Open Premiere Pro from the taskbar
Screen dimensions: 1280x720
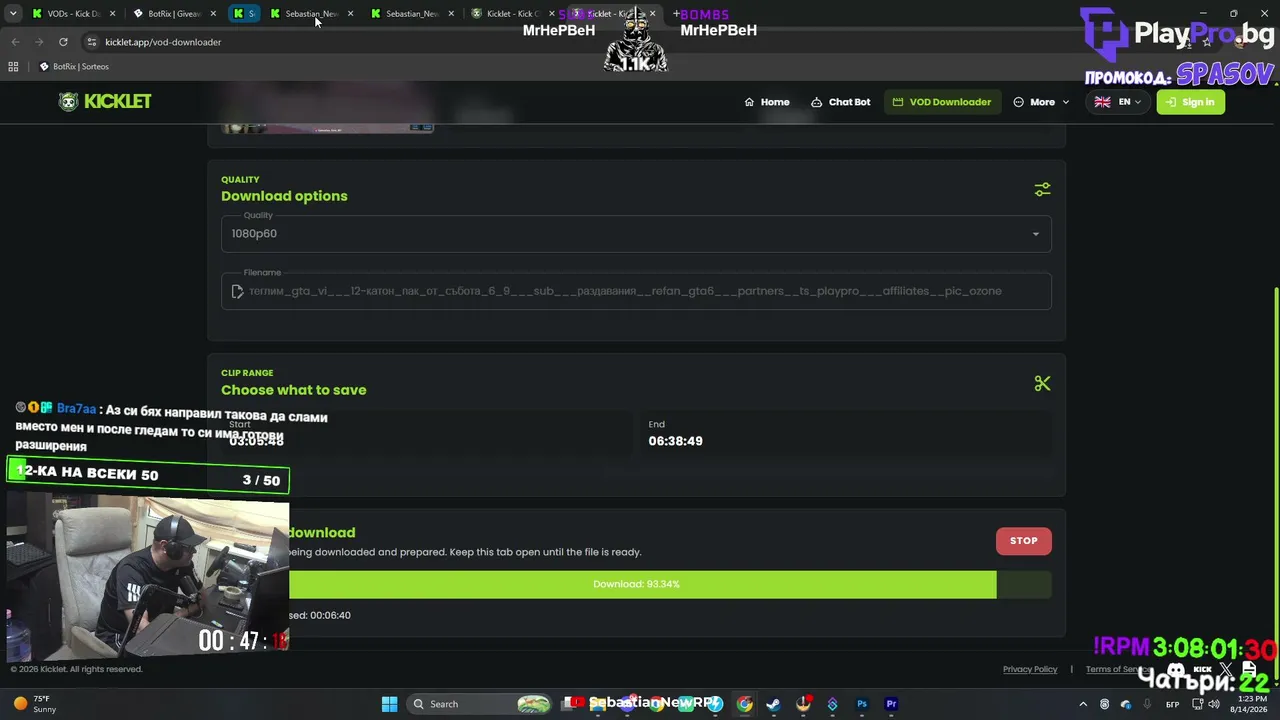point(891,704)
